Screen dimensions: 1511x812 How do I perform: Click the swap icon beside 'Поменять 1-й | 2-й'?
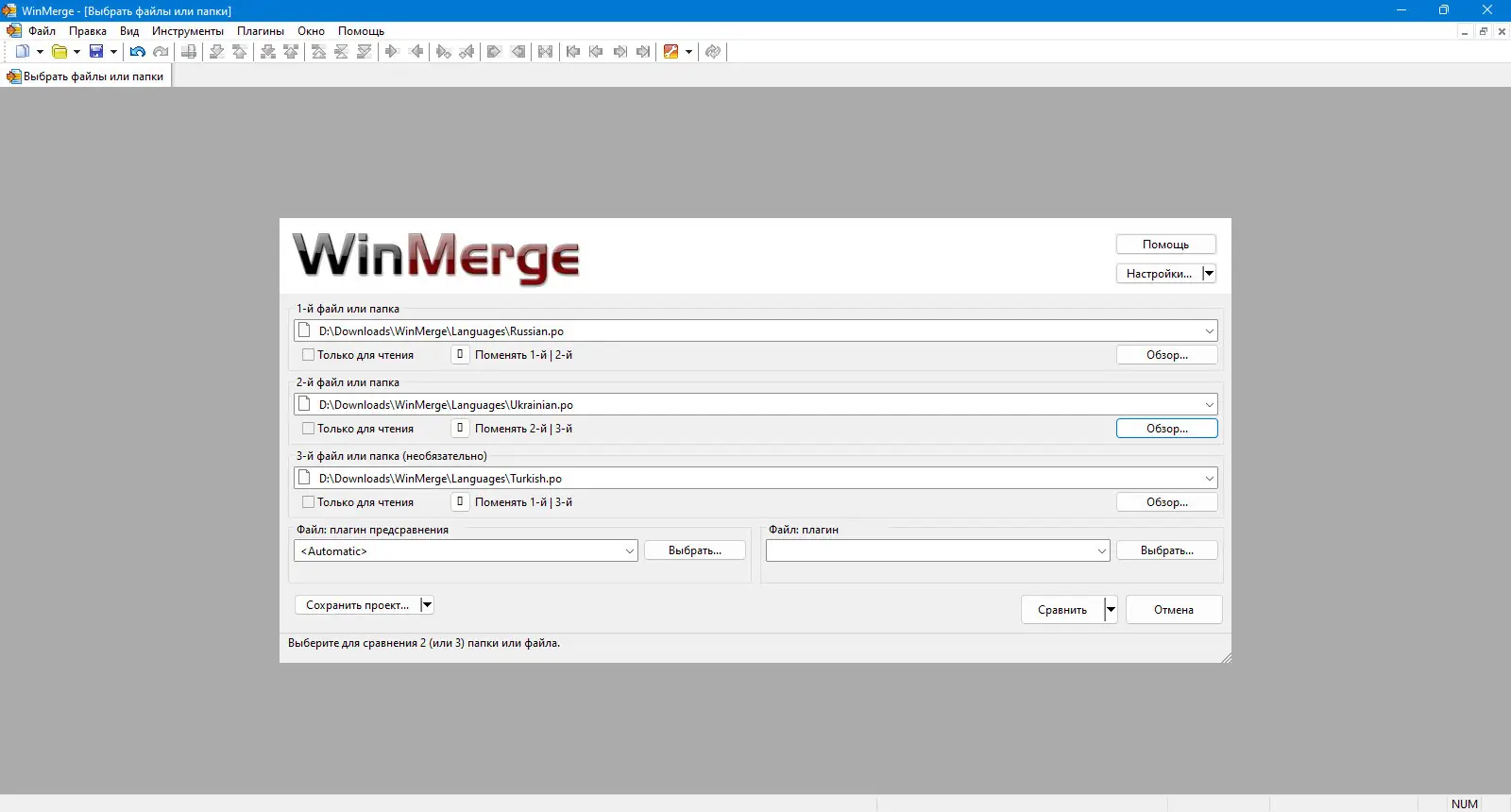[x=460, y=355]
